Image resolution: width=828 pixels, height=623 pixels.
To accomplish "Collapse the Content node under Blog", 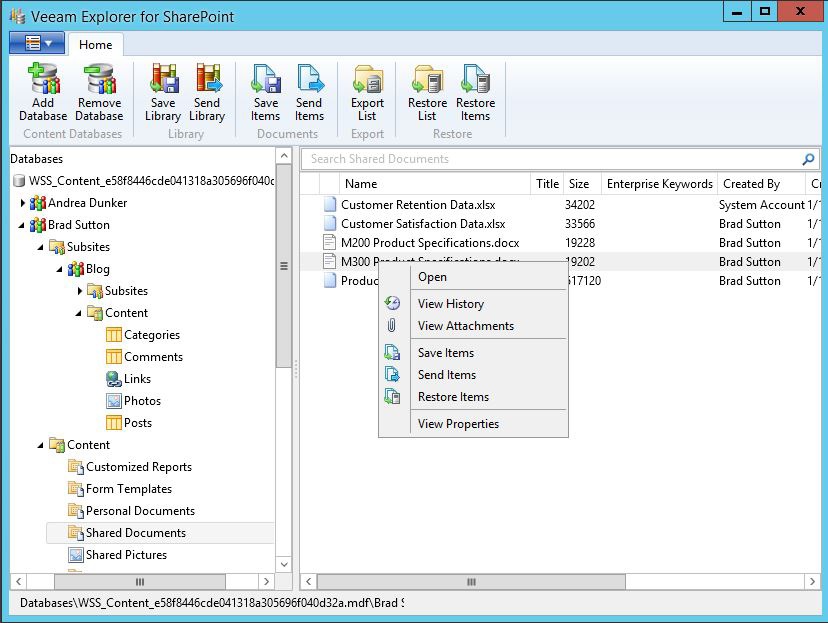I will (79, 313).
